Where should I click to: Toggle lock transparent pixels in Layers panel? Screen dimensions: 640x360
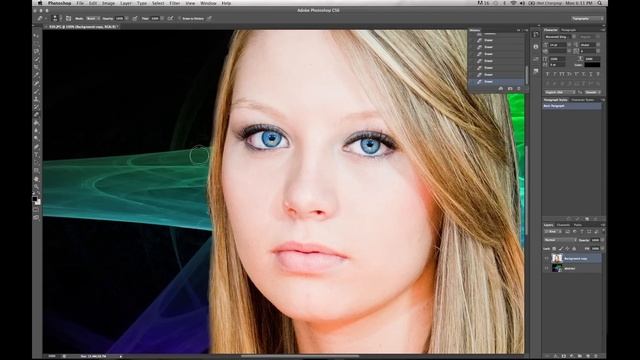click(554, 249)
